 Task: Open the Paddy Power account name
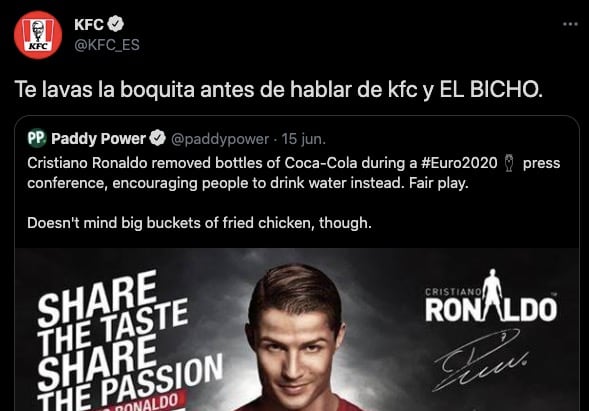click(98, 139)
